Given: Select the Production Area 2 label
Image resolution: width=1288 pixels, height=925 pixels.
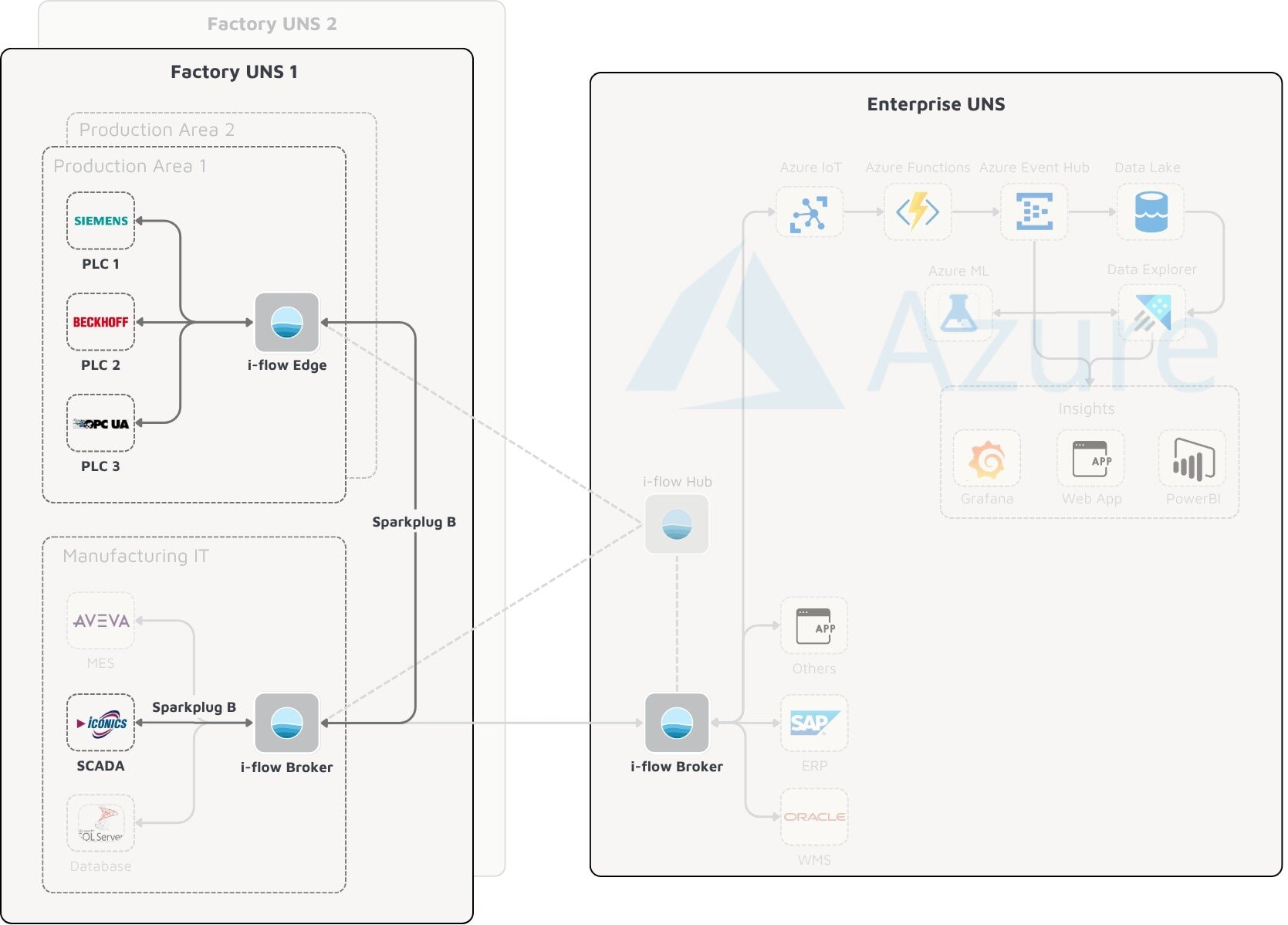Looking at the screenshot, I should (x=157, y=130).
